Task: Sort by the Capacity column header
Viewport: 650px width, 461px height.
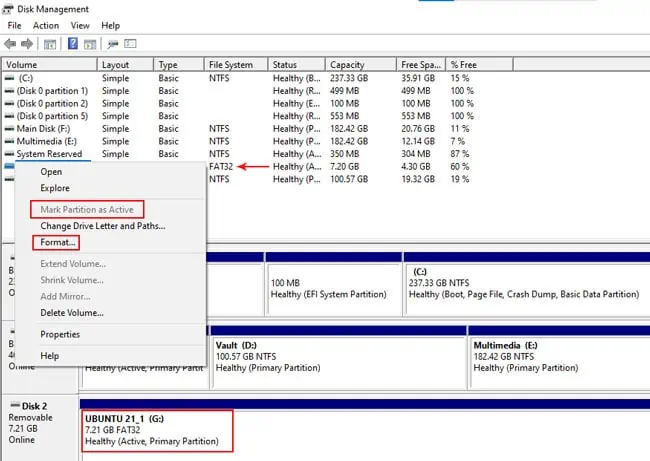Action: [361, 65]
